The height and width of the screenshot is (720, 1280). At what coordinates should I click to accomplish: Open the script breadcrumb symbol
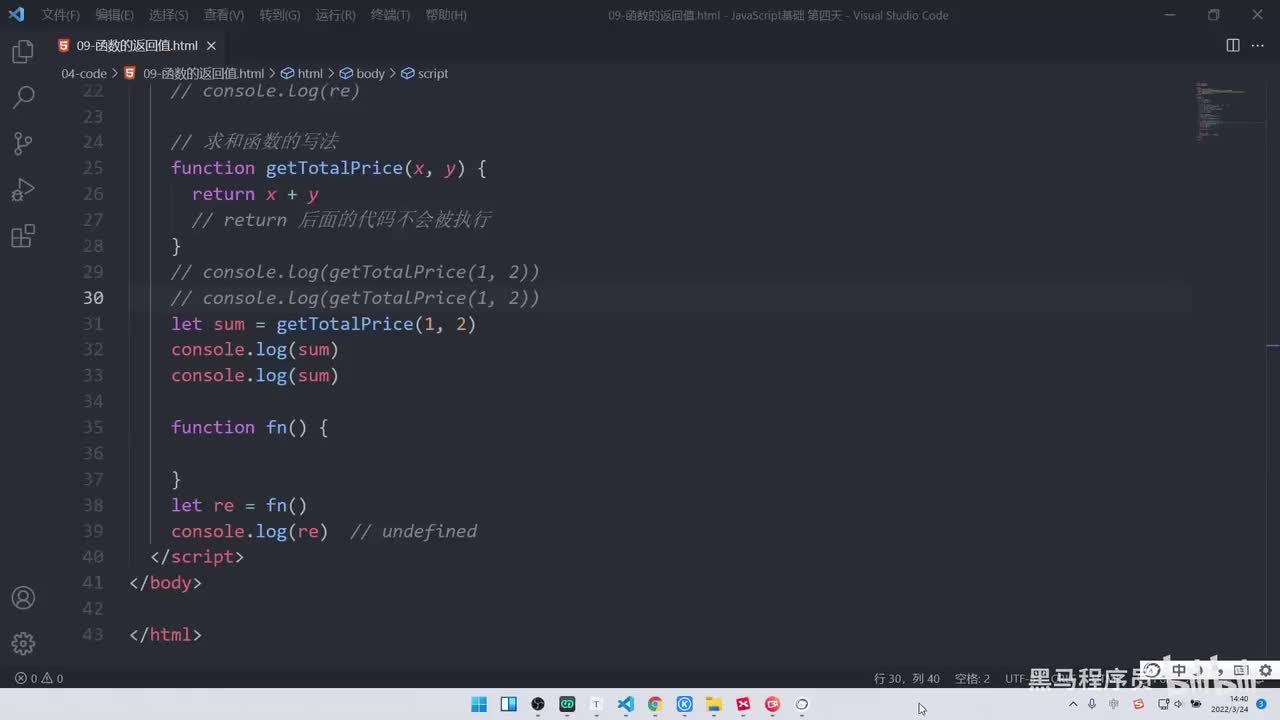click(x=425, y=73)
